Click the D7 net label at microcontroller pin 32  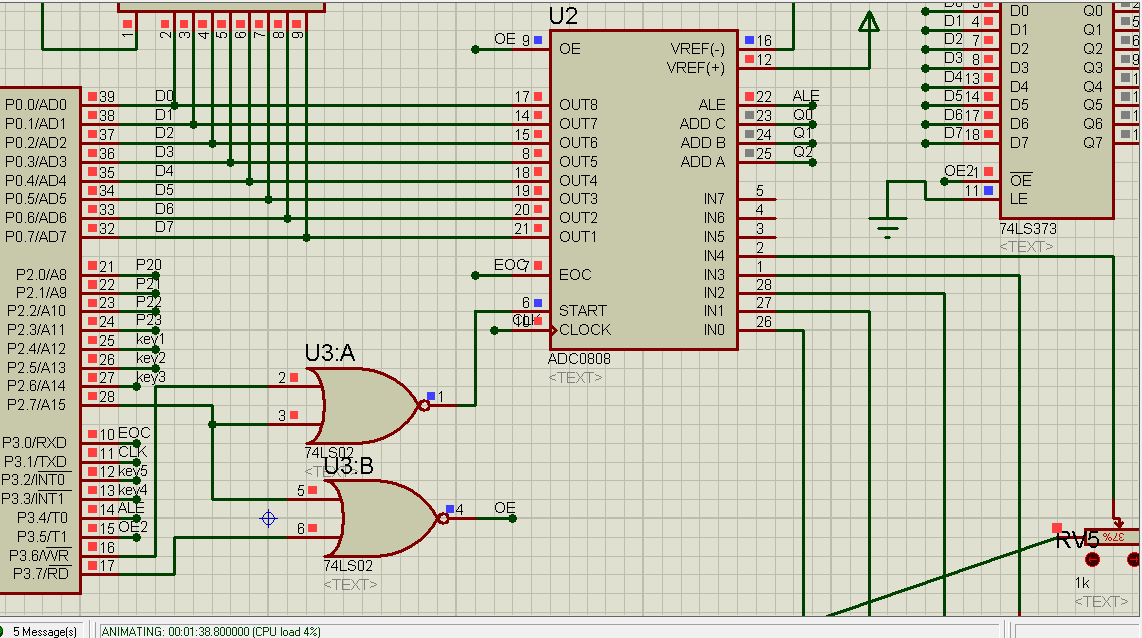pos(164,227)
